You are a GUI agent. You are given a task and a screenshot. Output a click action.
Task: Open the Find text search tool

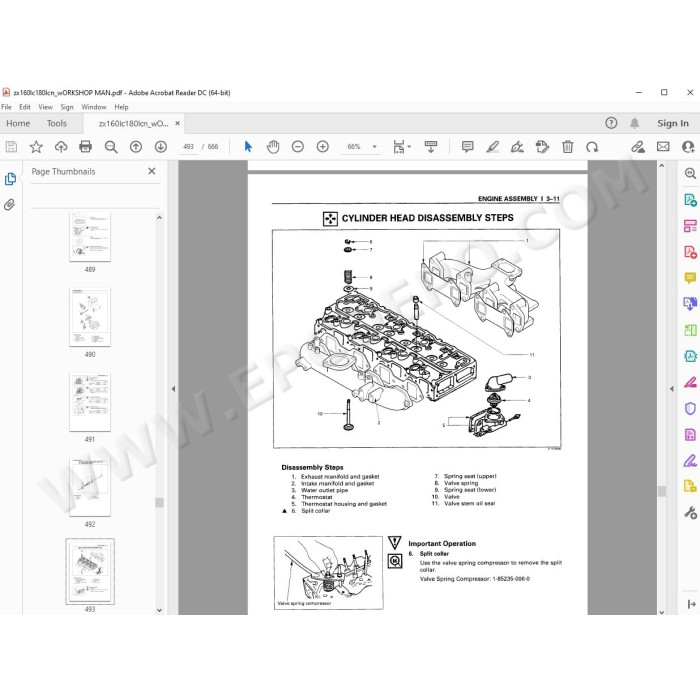point(111,147)
